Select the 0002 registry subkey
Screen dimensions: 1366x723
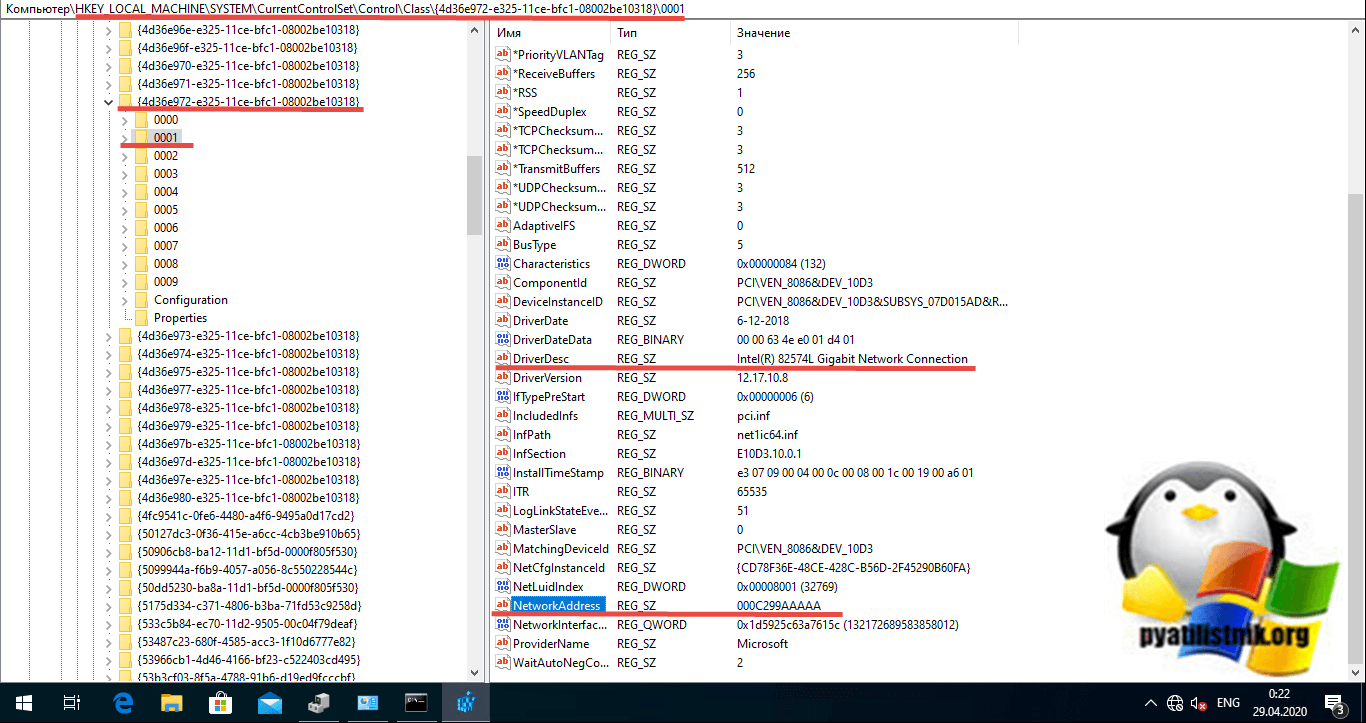(166, 156)
